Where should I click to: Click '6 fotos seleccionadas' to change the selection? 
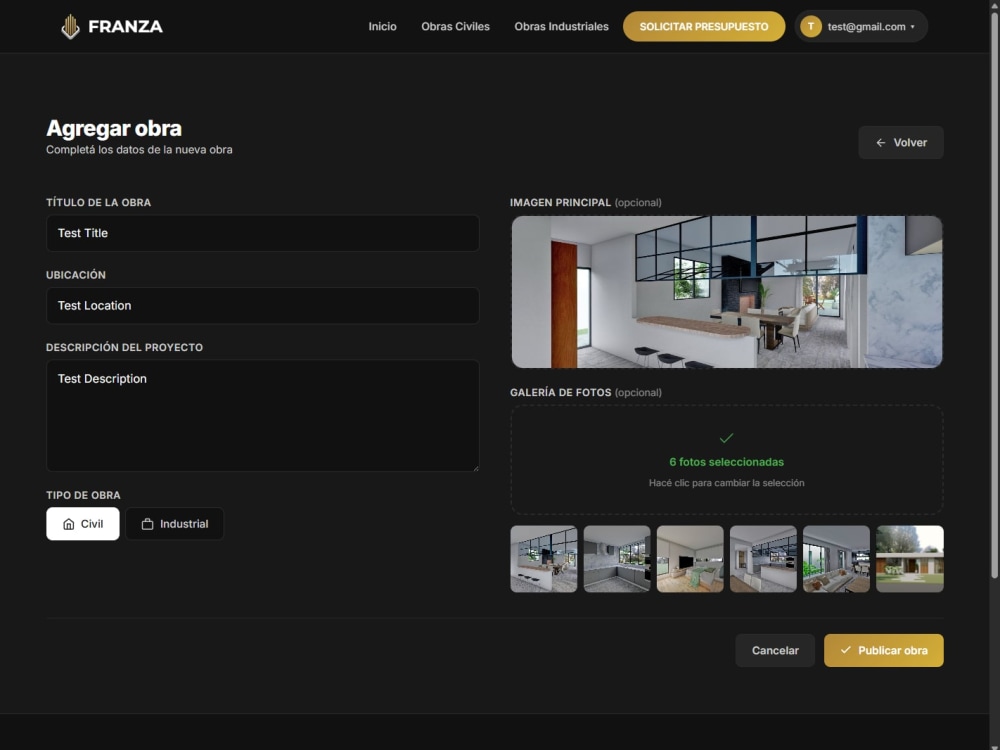(726, 462)
